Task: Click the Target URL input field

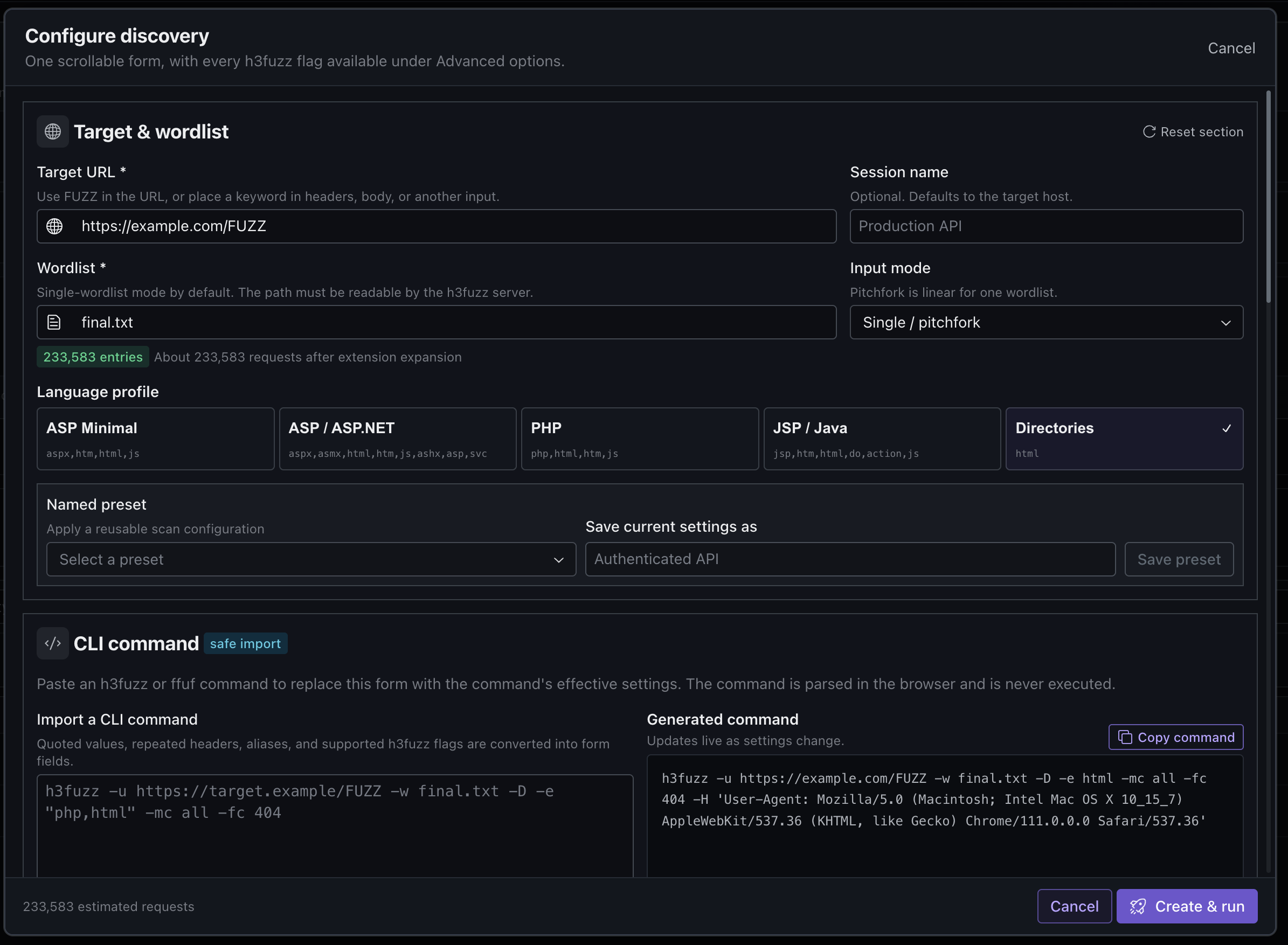Action: coord(437,226)
